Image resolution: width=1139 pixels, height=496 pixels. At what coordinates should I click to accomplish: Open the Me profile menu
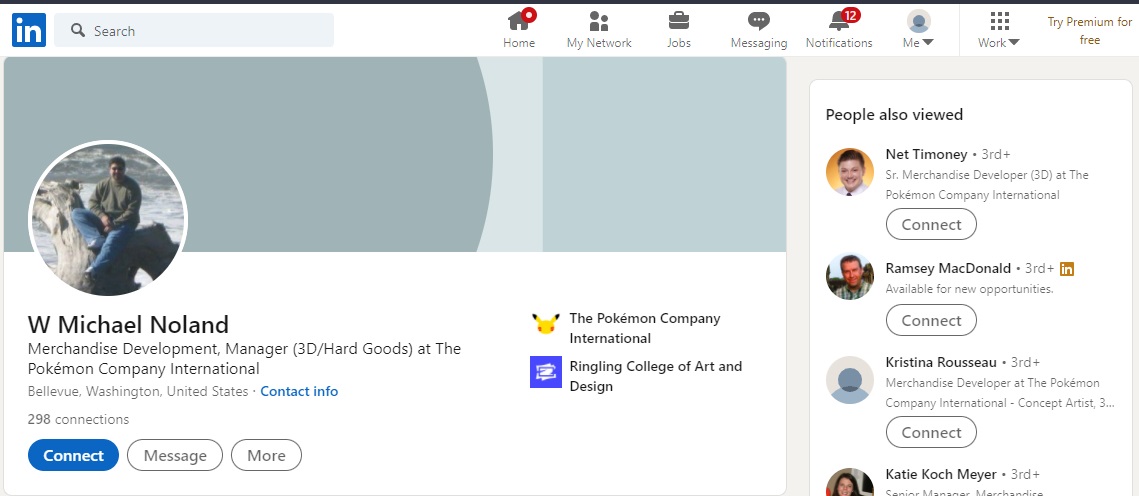(x=918, y=30)
